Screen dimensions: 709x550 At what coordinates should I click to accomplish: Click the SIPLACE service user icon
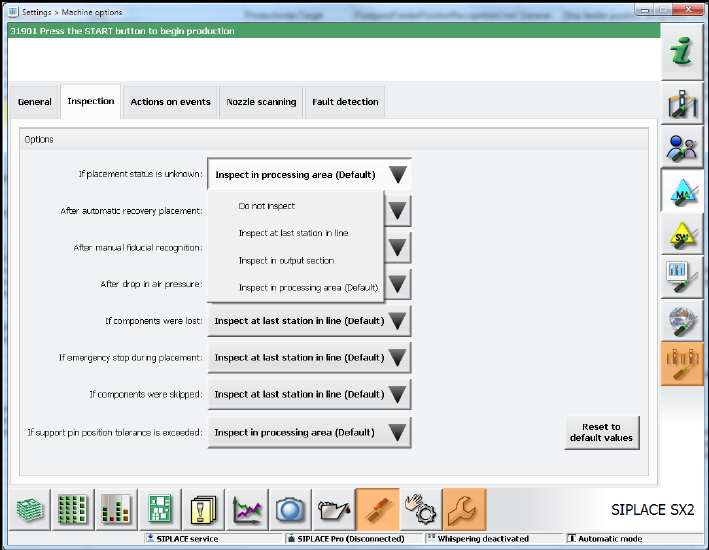(x=151, y=538)
